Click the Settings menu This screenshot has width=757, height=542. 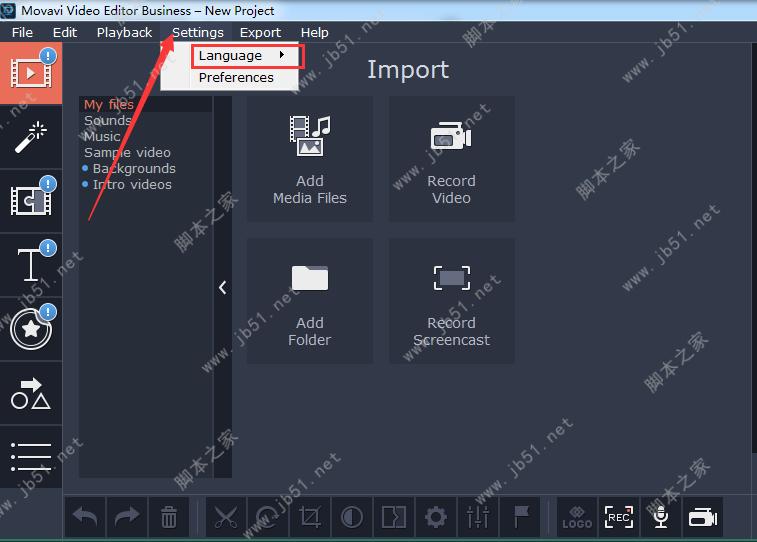pyautogui.click(x=197, y=32)
